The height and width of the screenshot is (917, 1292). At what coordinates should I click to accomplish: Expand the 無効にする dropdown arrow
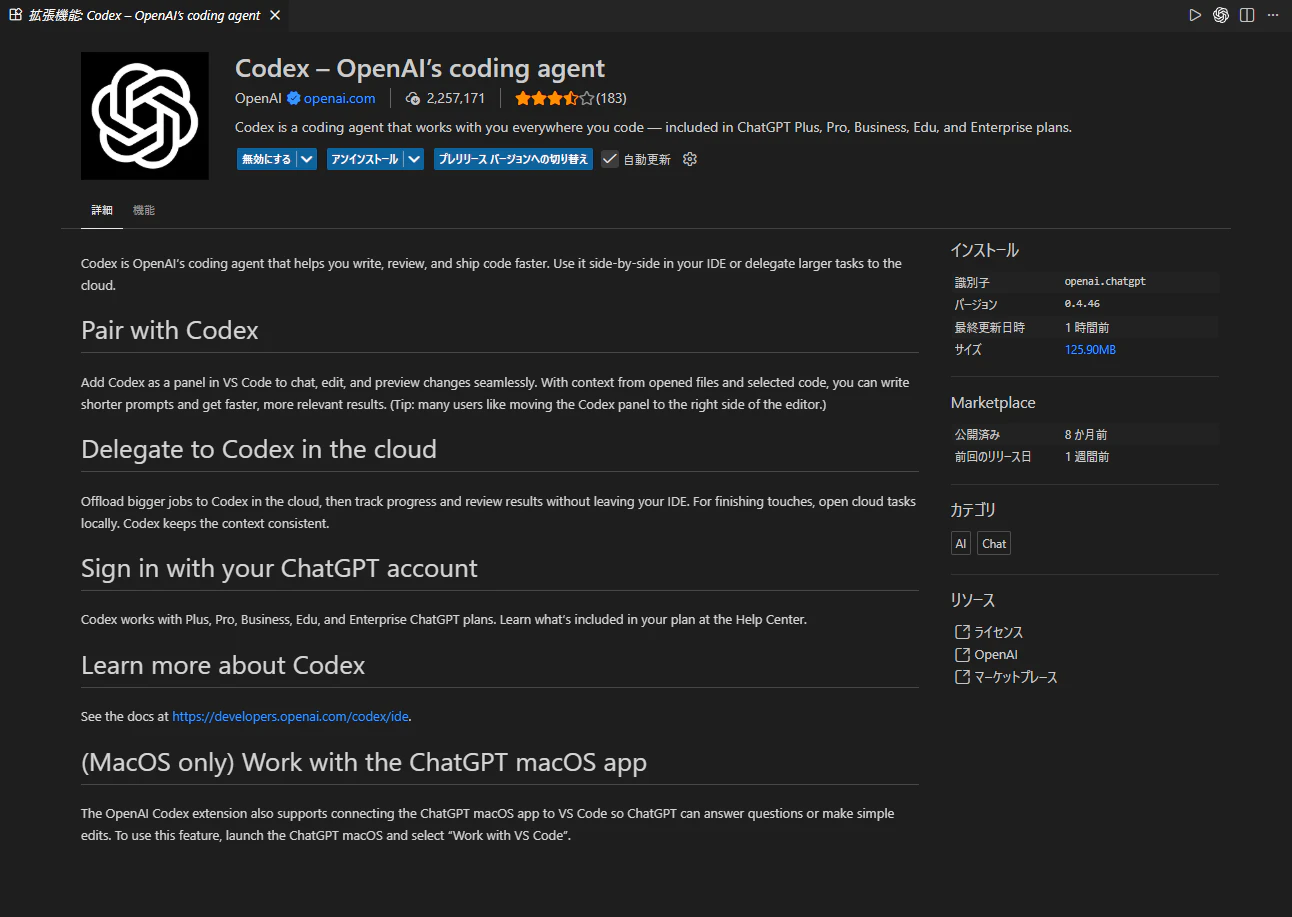(x=307, y=159)
